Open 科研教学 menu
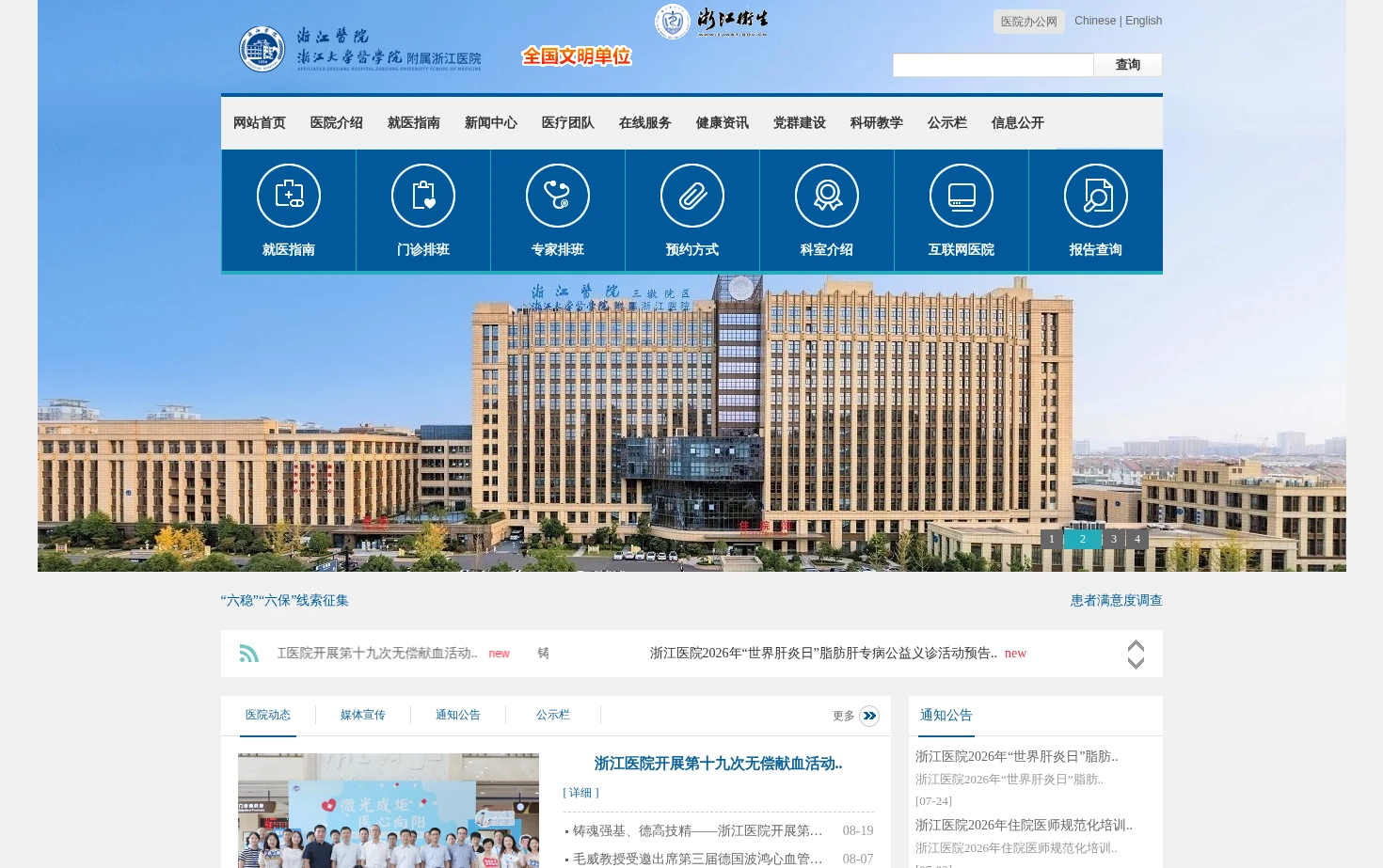The image size is (1383, 868). click(x=877, y=123)
